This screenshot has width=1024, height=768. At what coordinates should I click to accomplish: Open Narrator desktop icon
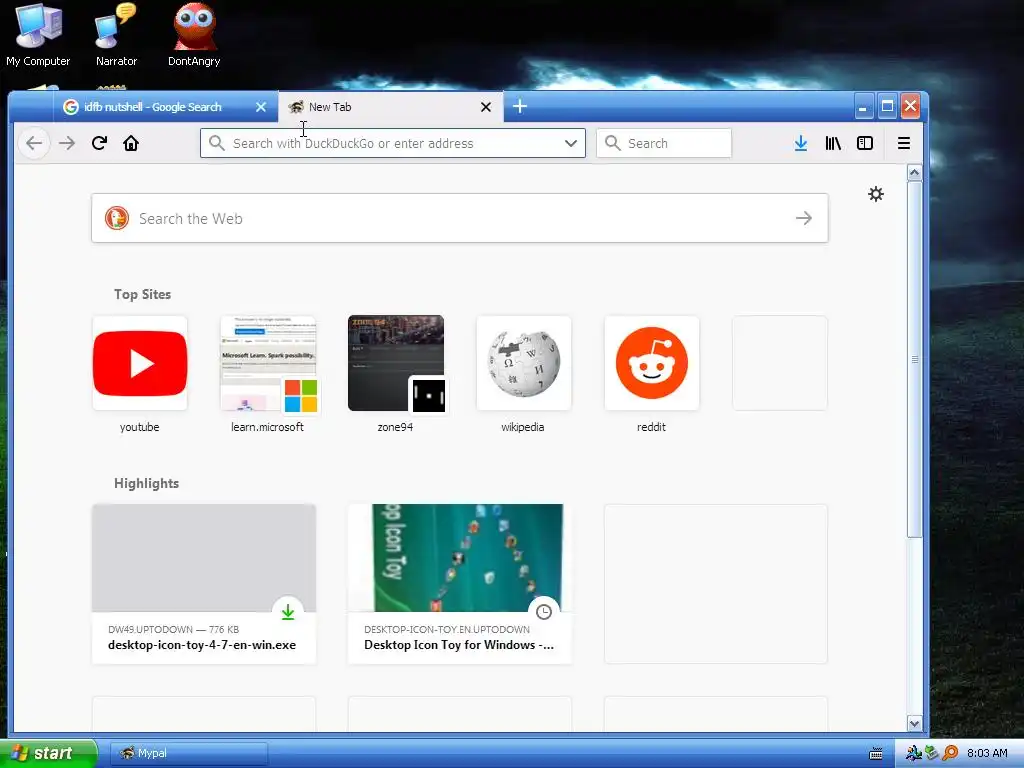116,35
